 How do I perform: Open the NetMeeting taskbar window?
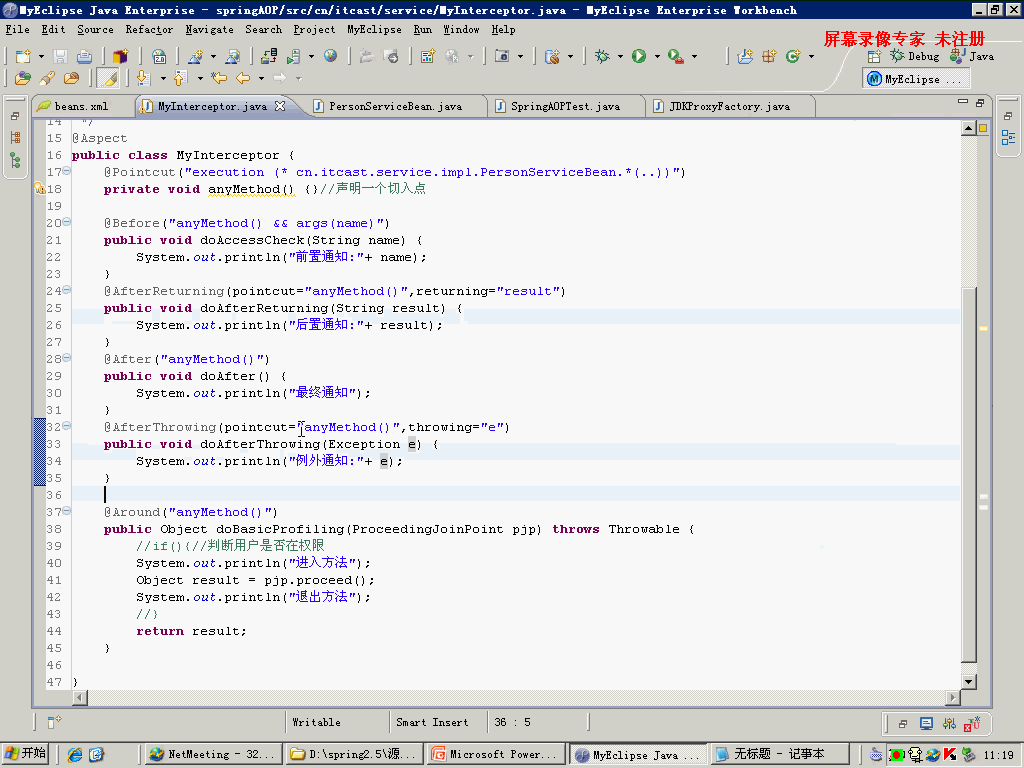pyautogui.click(x=212, y=754)
